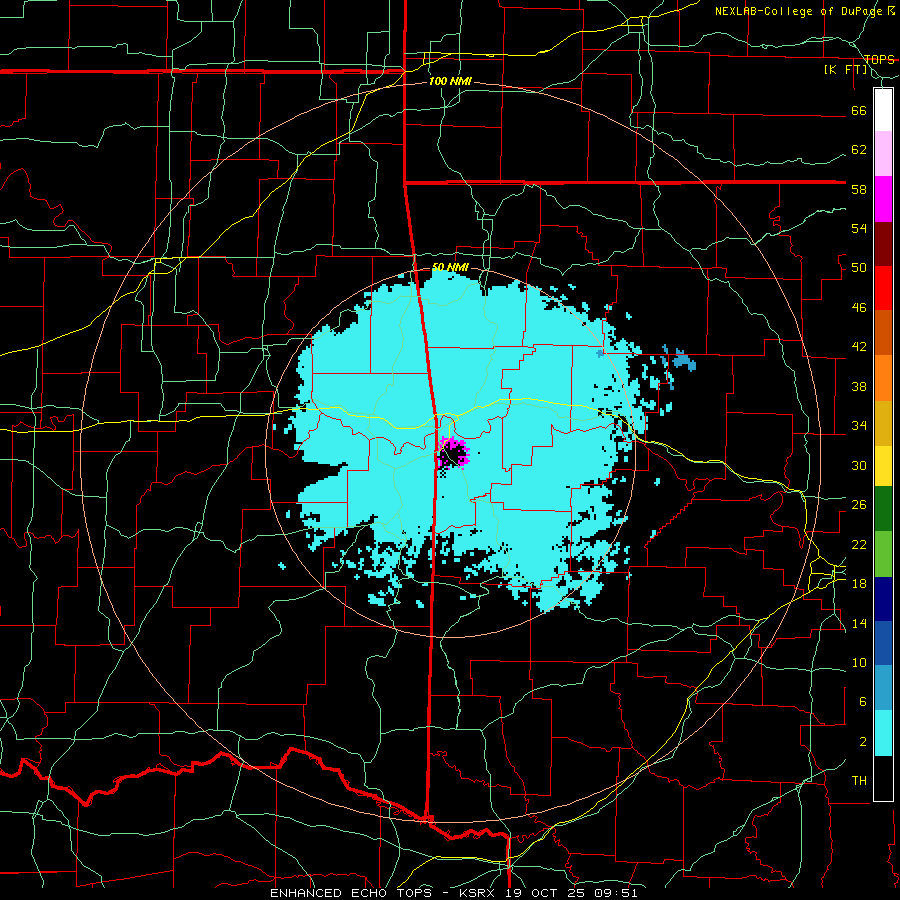
Task: Click the 18 value on the legend
Action: tap(859, 584)
